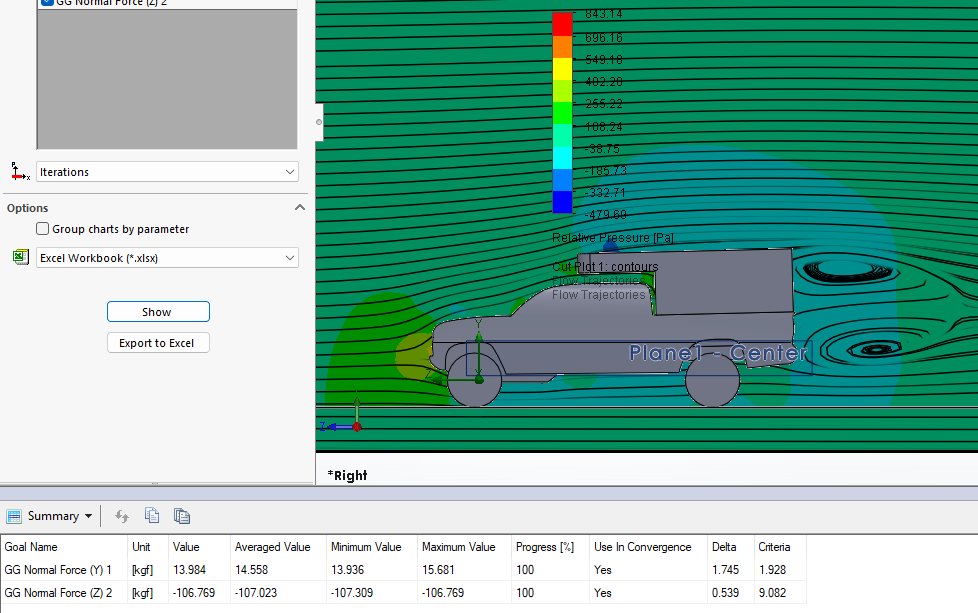Image resolution: width=978 pixels, height=613 pixels.
Task: Click the *Right view name label
Action: point(347,475)
